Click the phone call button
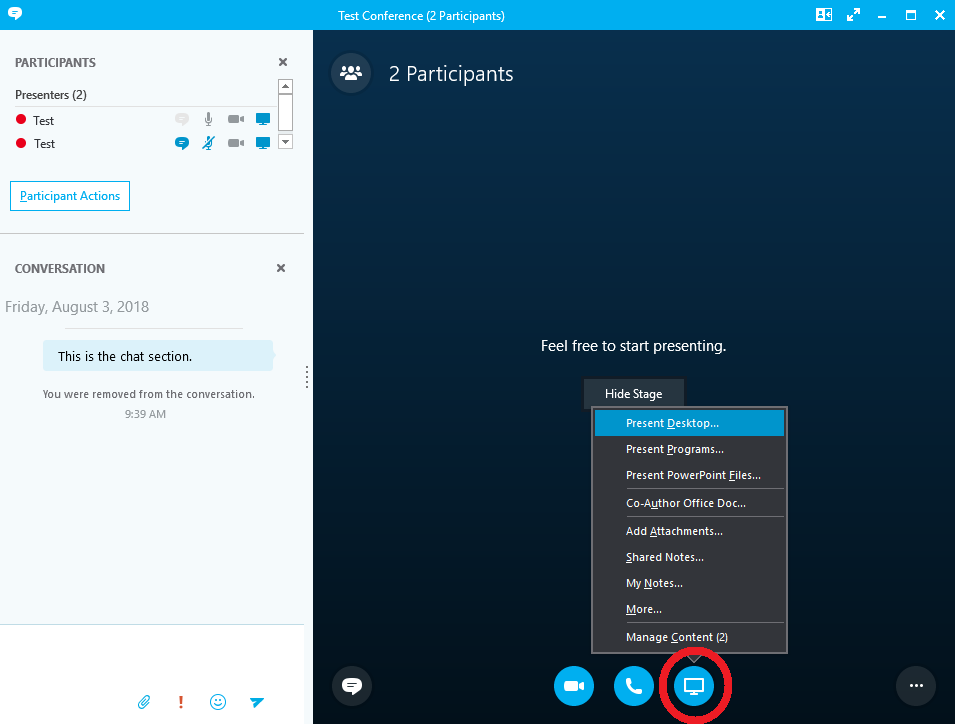 click(634, 686)
